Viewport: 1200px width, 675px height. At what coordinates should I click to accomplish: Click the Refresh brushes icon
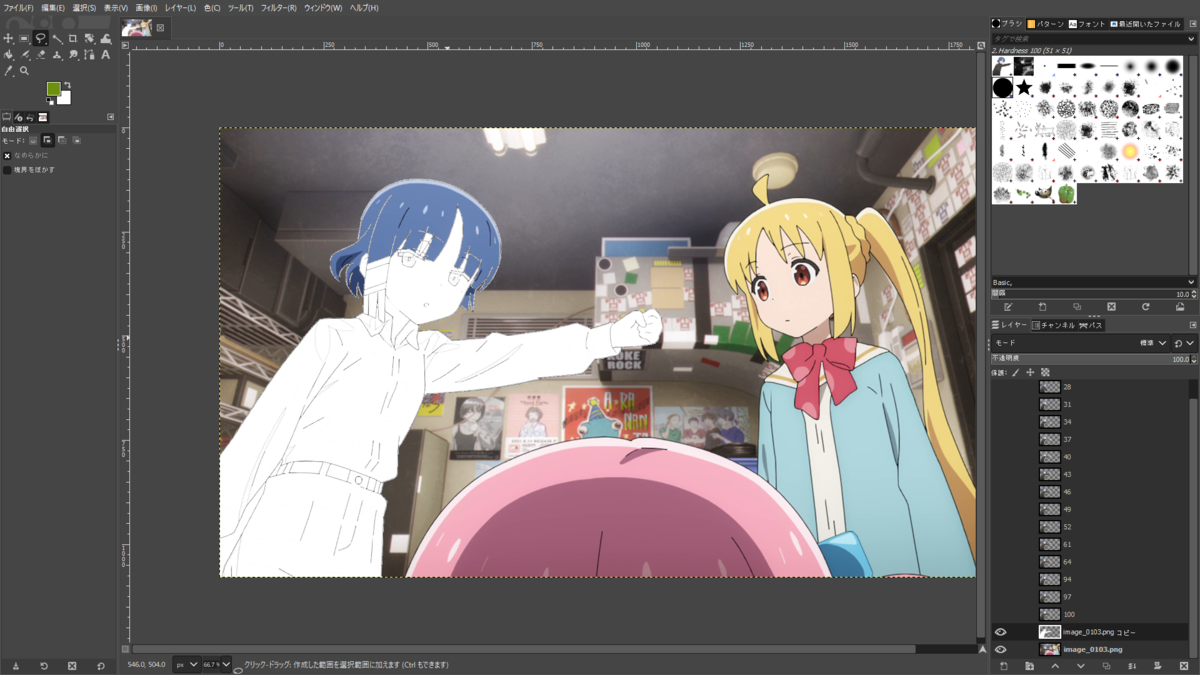coord(1145,307)
